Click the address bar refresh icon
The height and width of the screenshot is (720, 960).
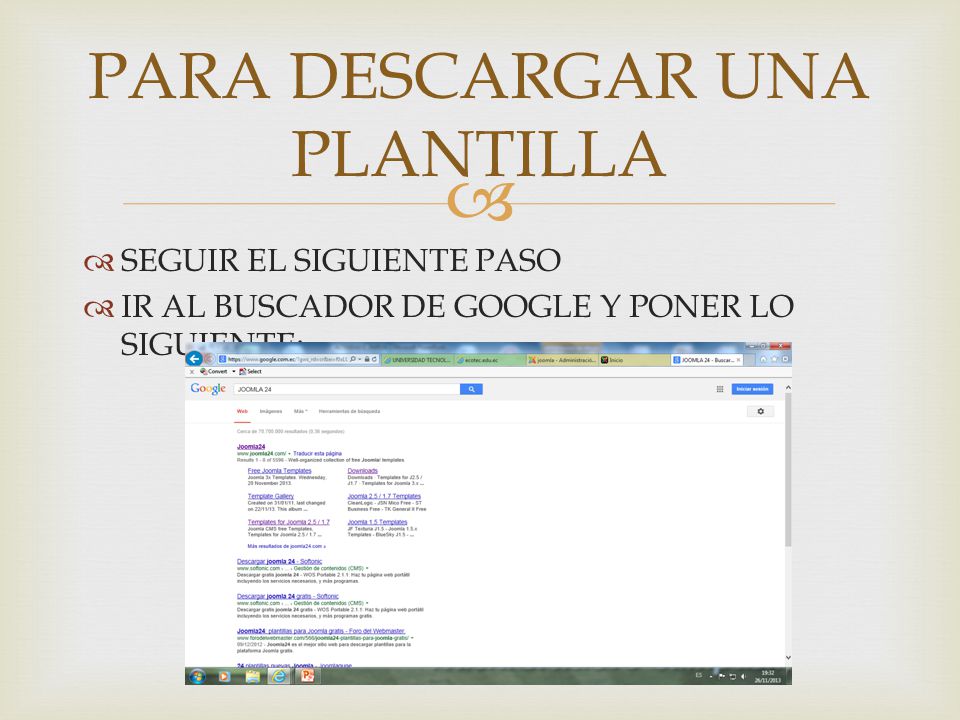[374, 359]
